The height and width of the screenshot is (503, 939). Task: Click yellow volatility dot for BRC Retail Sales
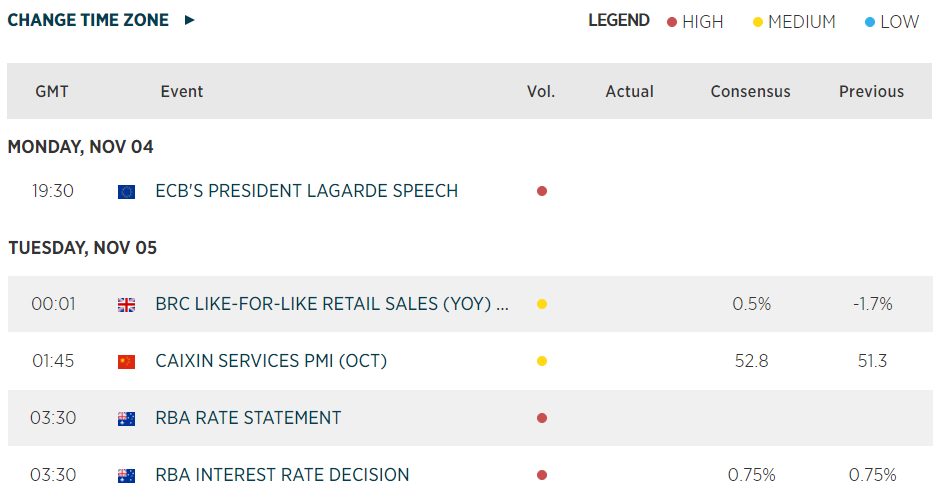(542, 304)
